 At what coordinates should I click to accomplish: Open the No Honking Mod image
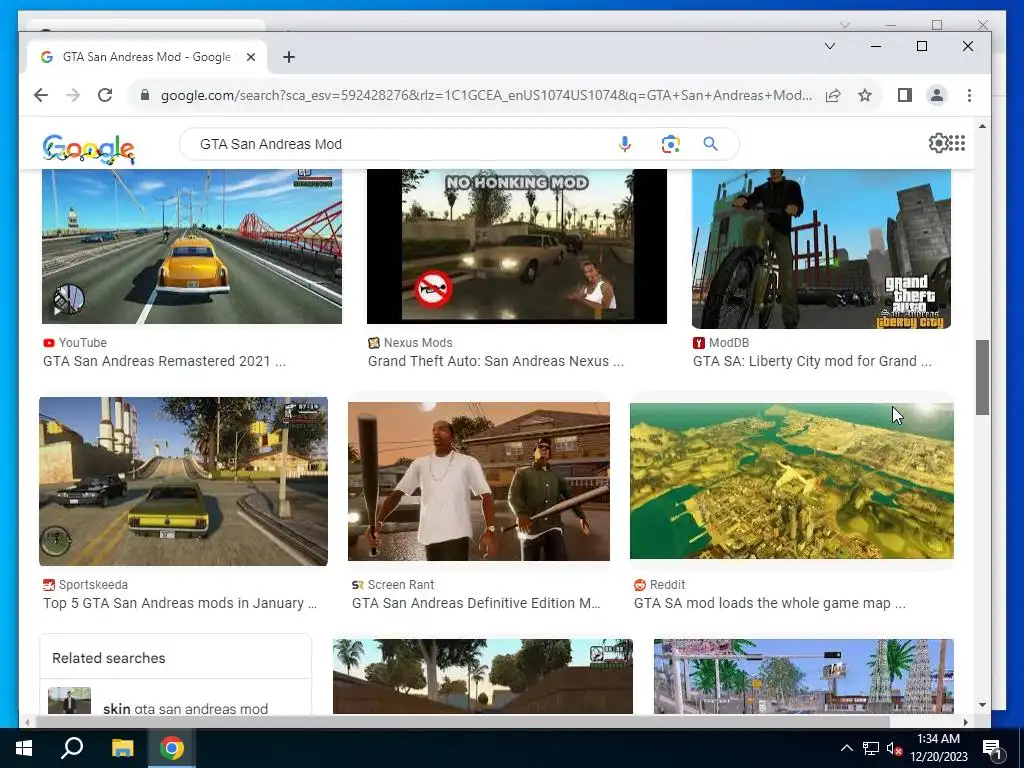point(517,246)
